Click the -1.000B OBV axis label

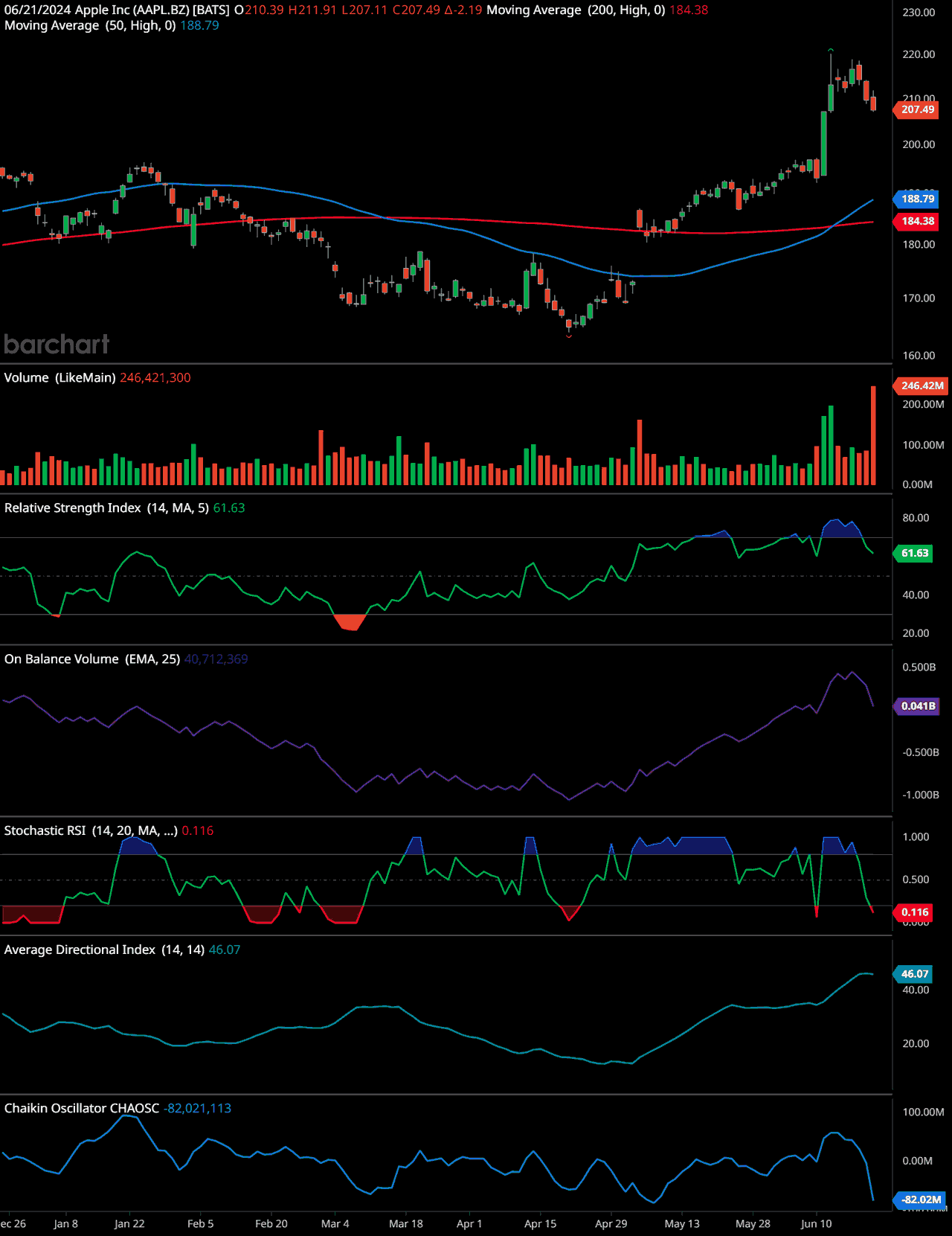pyautogui.click(x=921, y=795)
